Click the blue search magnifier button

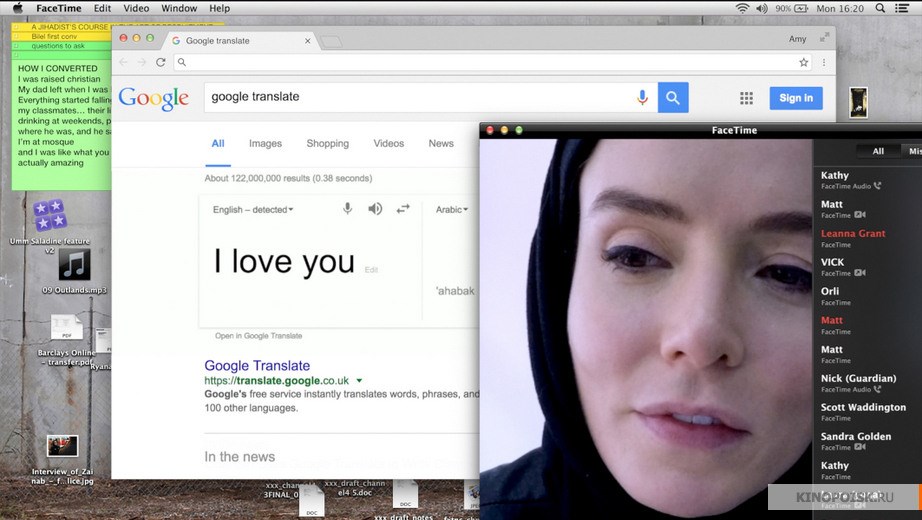coord(673,97)
